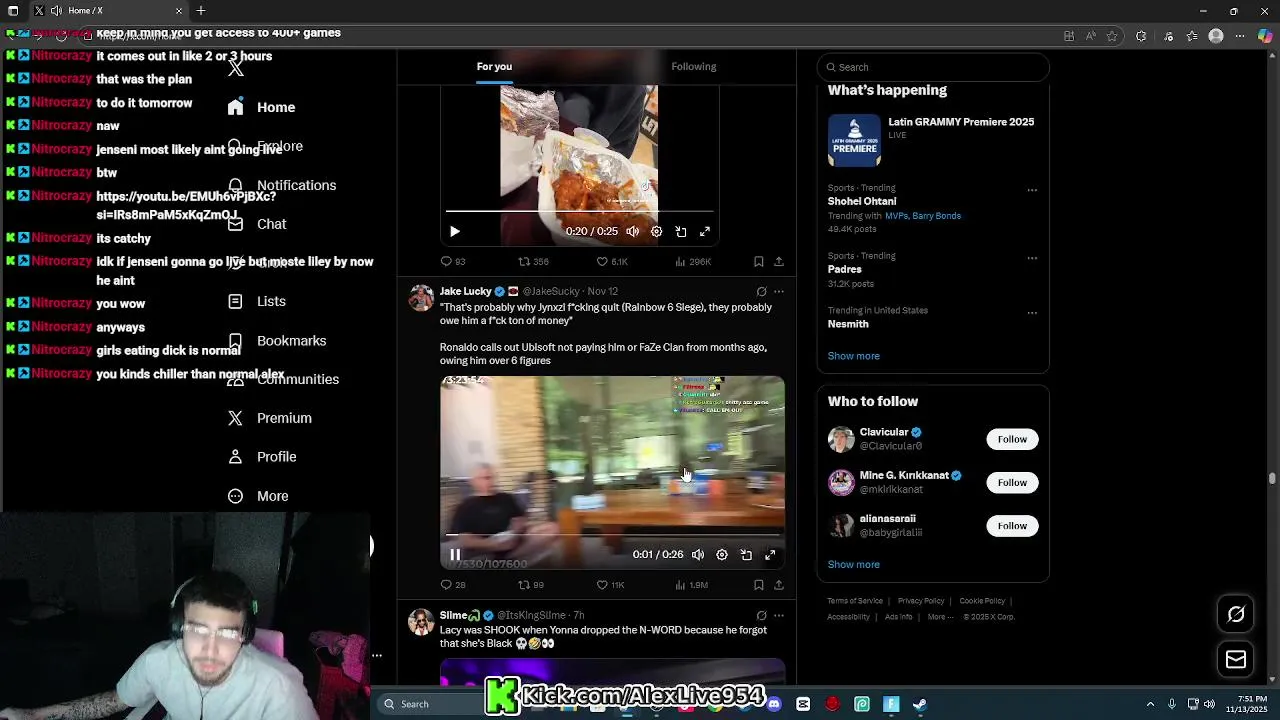Open the three-dot menu on Slime's post
1280x720 pixels.
tap(779, 616)
